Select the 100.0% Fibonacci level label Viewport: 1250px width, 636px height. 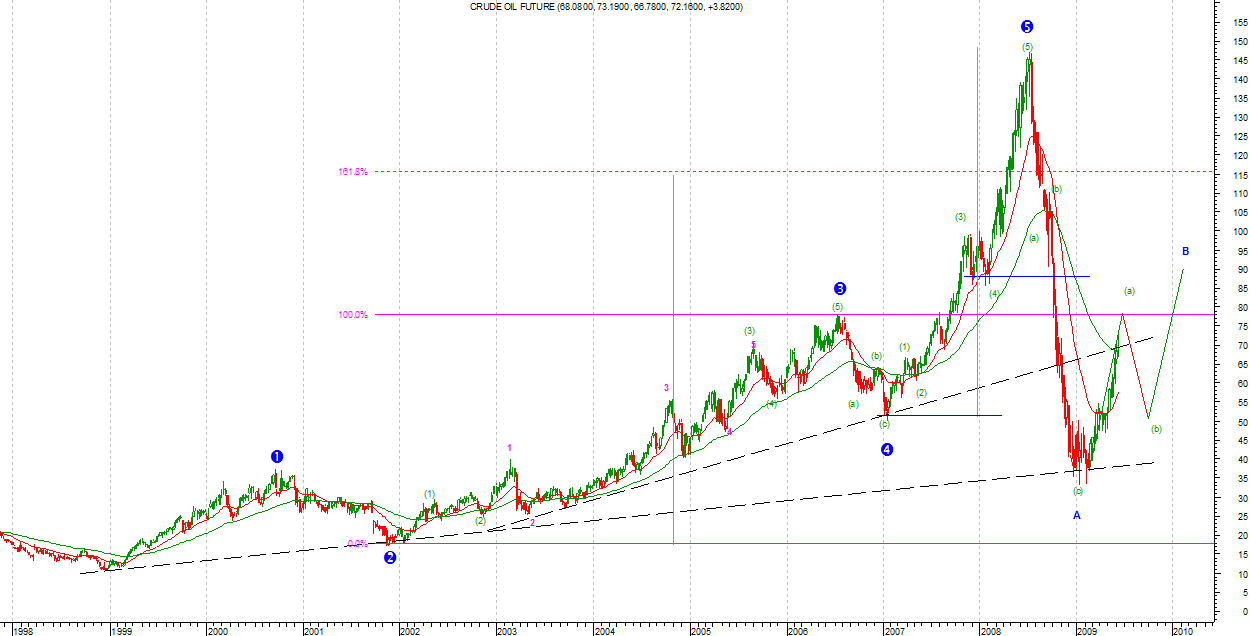point(352,315)
